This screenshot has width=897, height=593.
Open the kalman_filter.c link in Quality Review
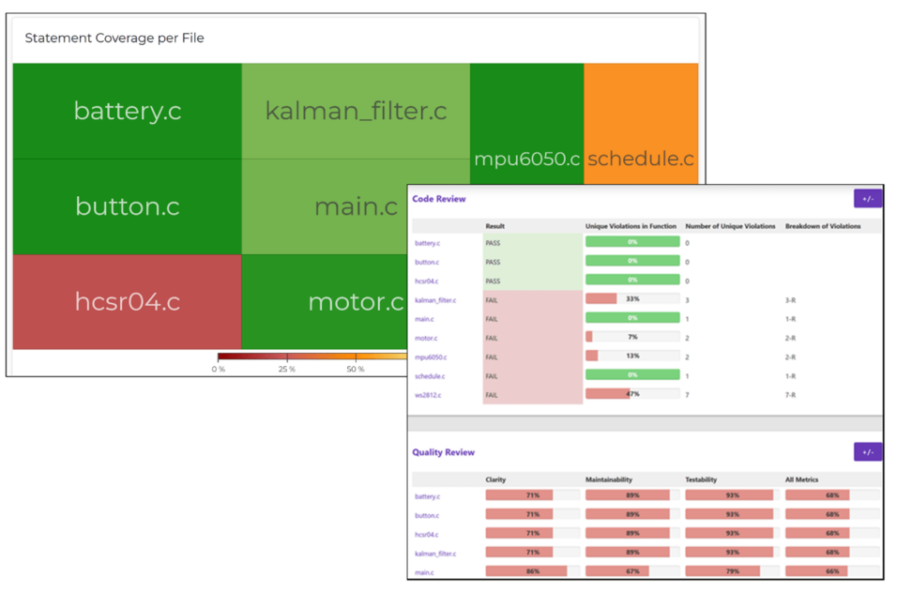click(x=438, y=552)
